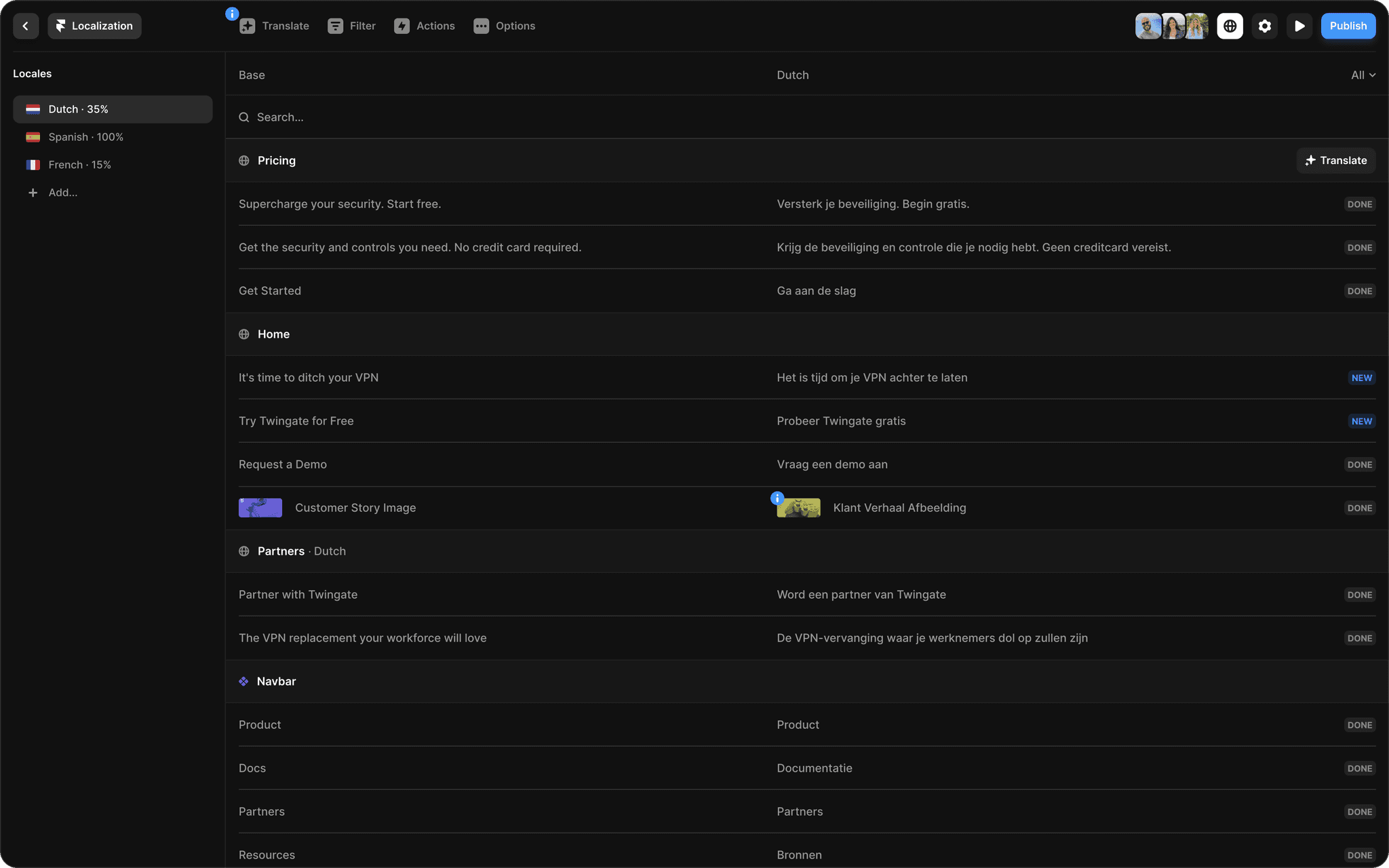Click 'Documentatie' translation cell

click(x=815, y=768)
